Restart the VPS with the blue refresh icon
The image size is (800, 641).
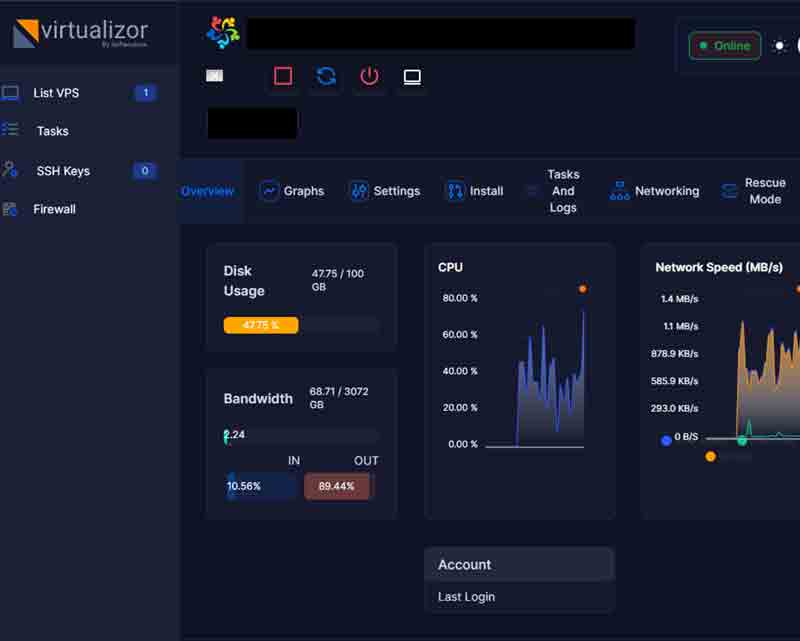tap(325, 76)
